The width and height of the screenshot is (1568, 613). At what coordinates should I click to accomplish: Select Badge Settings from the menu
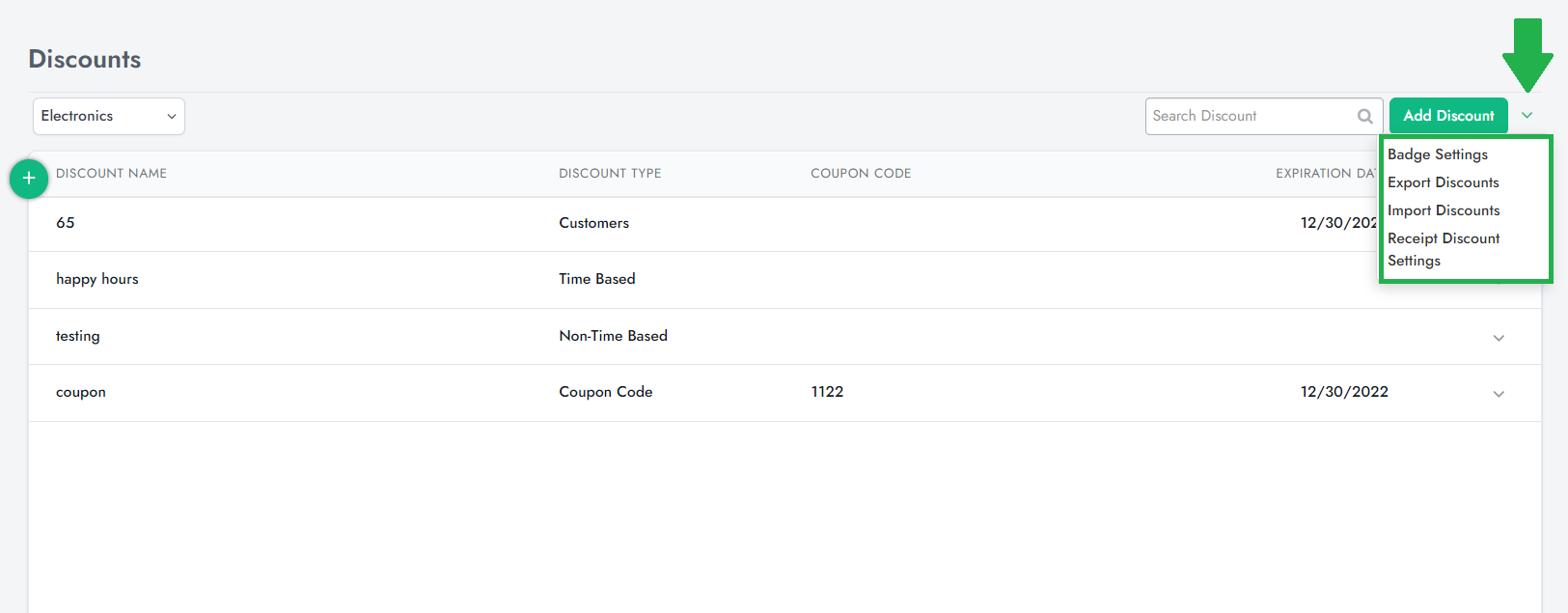pos(1437,154)
